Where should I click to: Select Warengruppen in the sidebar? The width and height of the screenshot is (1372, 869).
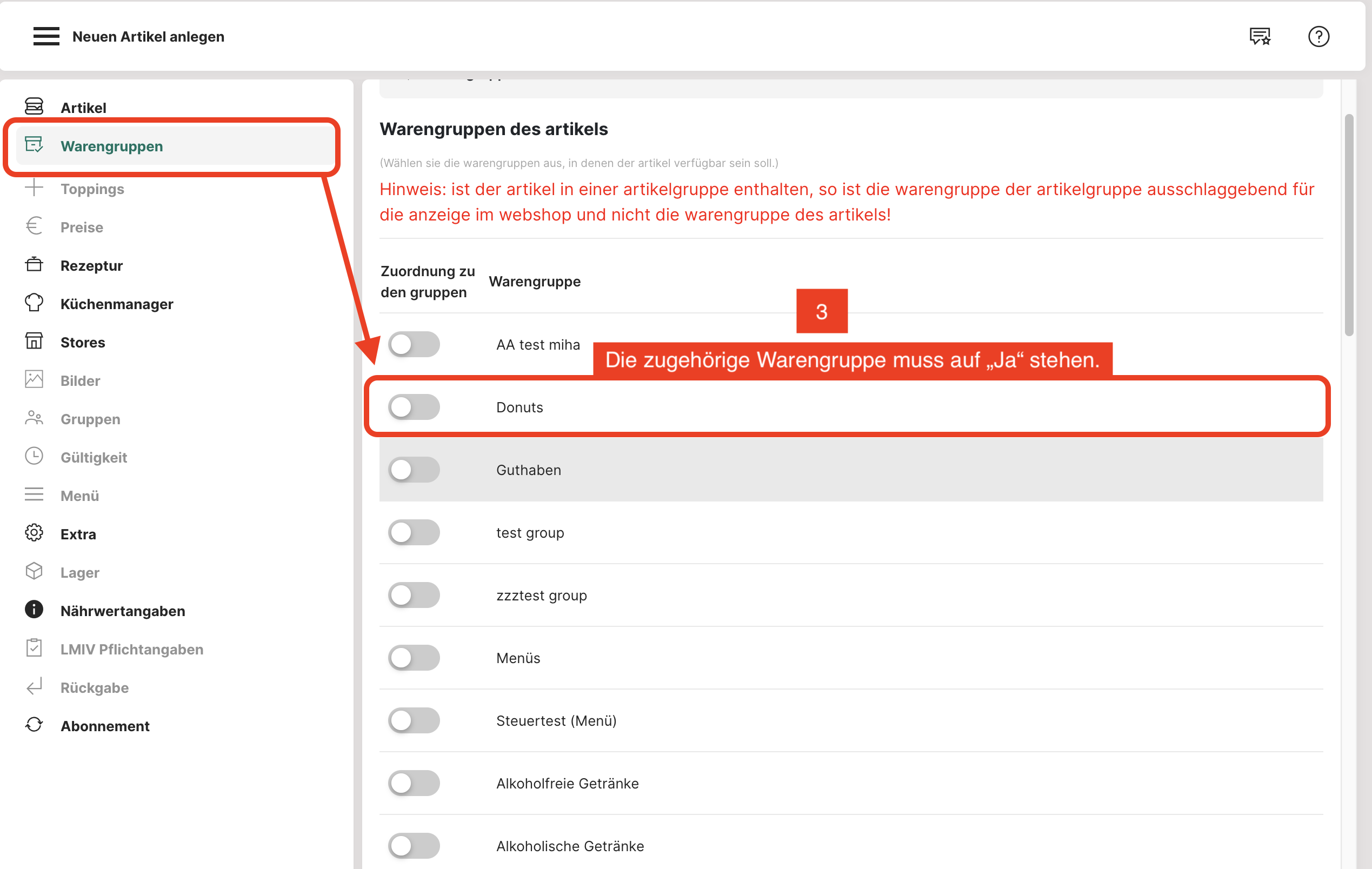[112, 146]
